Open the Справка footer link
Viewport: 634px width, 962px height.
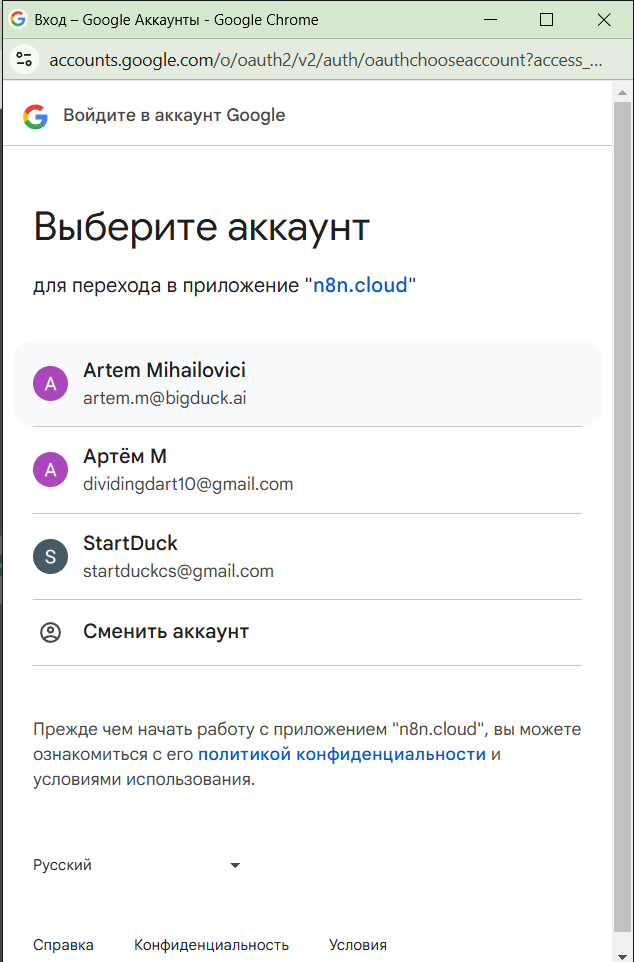point(63,945)
